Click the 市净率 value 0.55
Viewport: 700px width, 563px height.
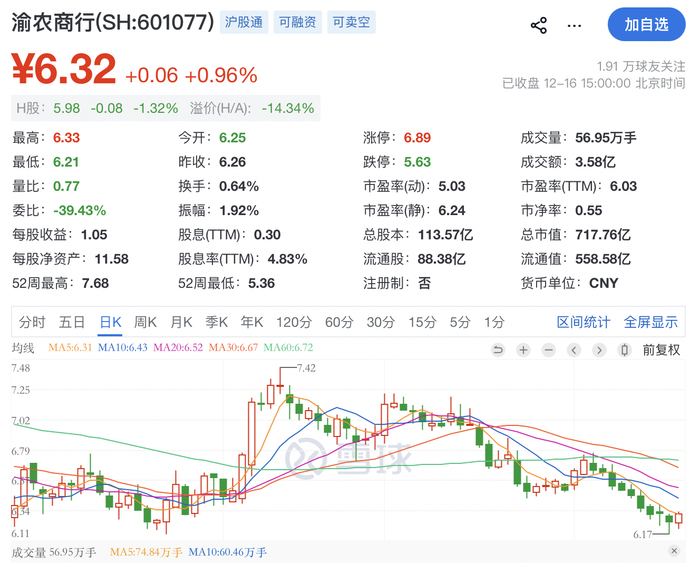[x=588, y=210]
